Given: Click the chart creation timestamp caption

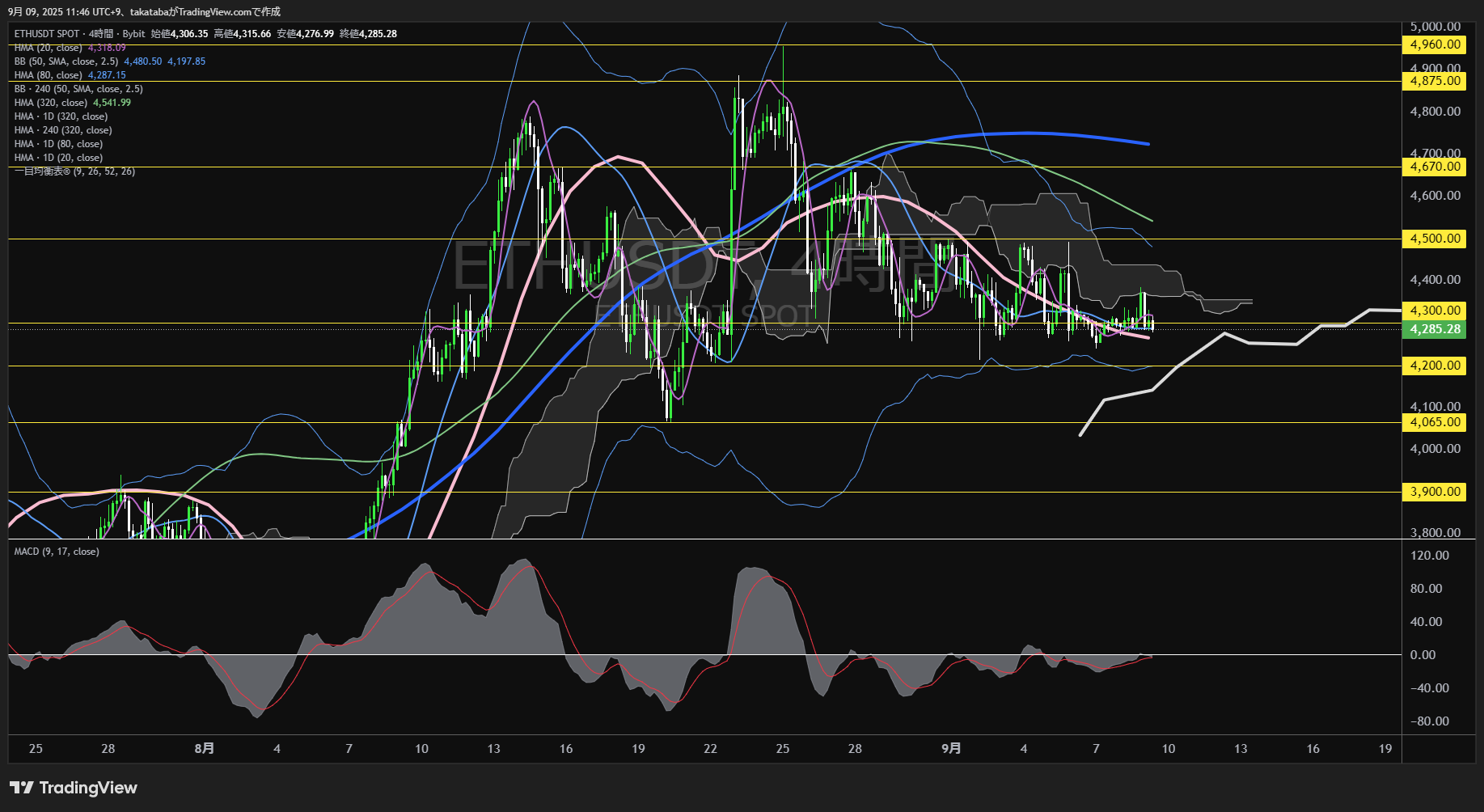Looking at the screenshot, I should pyautogui.click(x=144, y=12).
